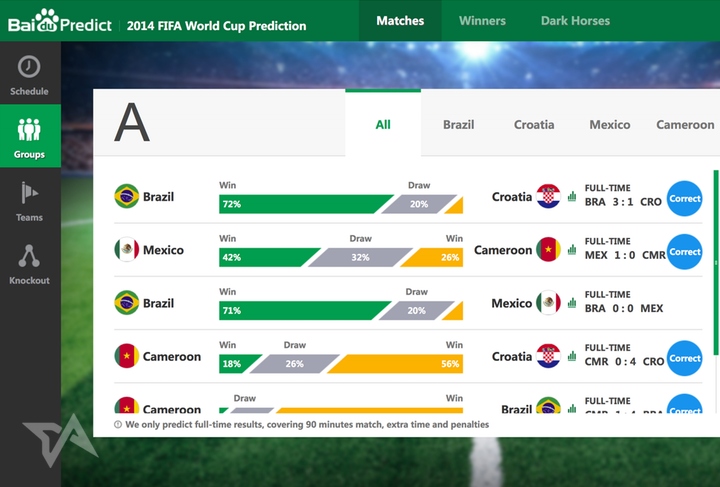Select the Matches tab
The image size is (720, 487).
click(x=400, y=21)
